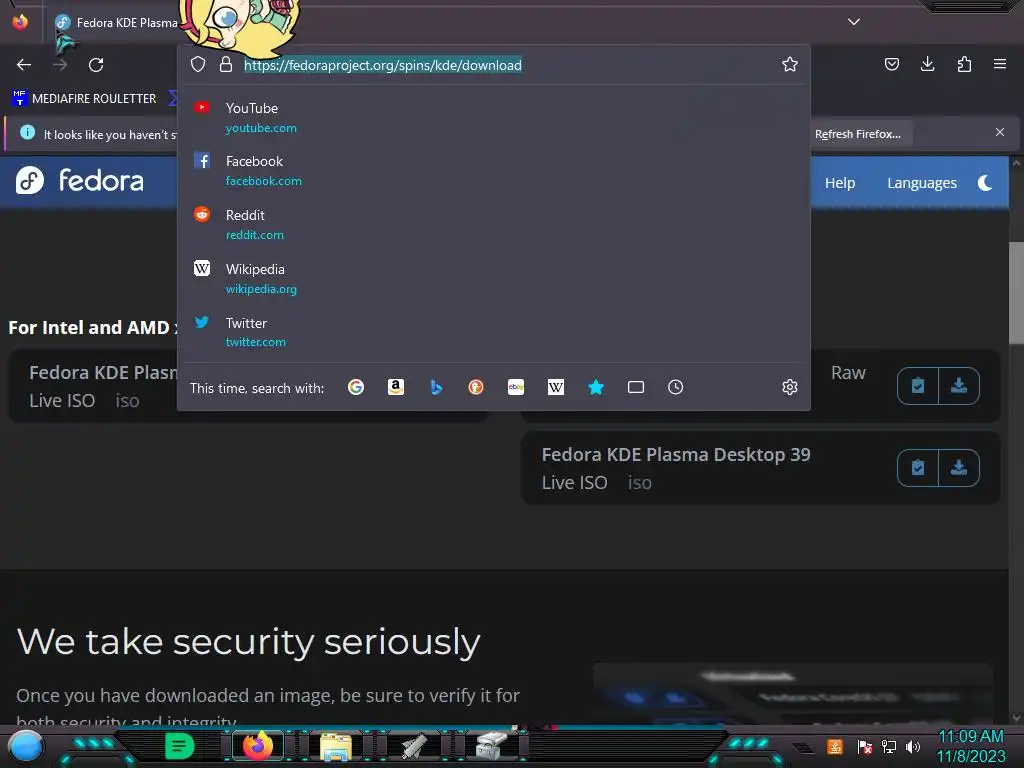Select Reddit suggestion
Image resolution: width=1024 pixels, height=768 pixels.
pos(493,224)
